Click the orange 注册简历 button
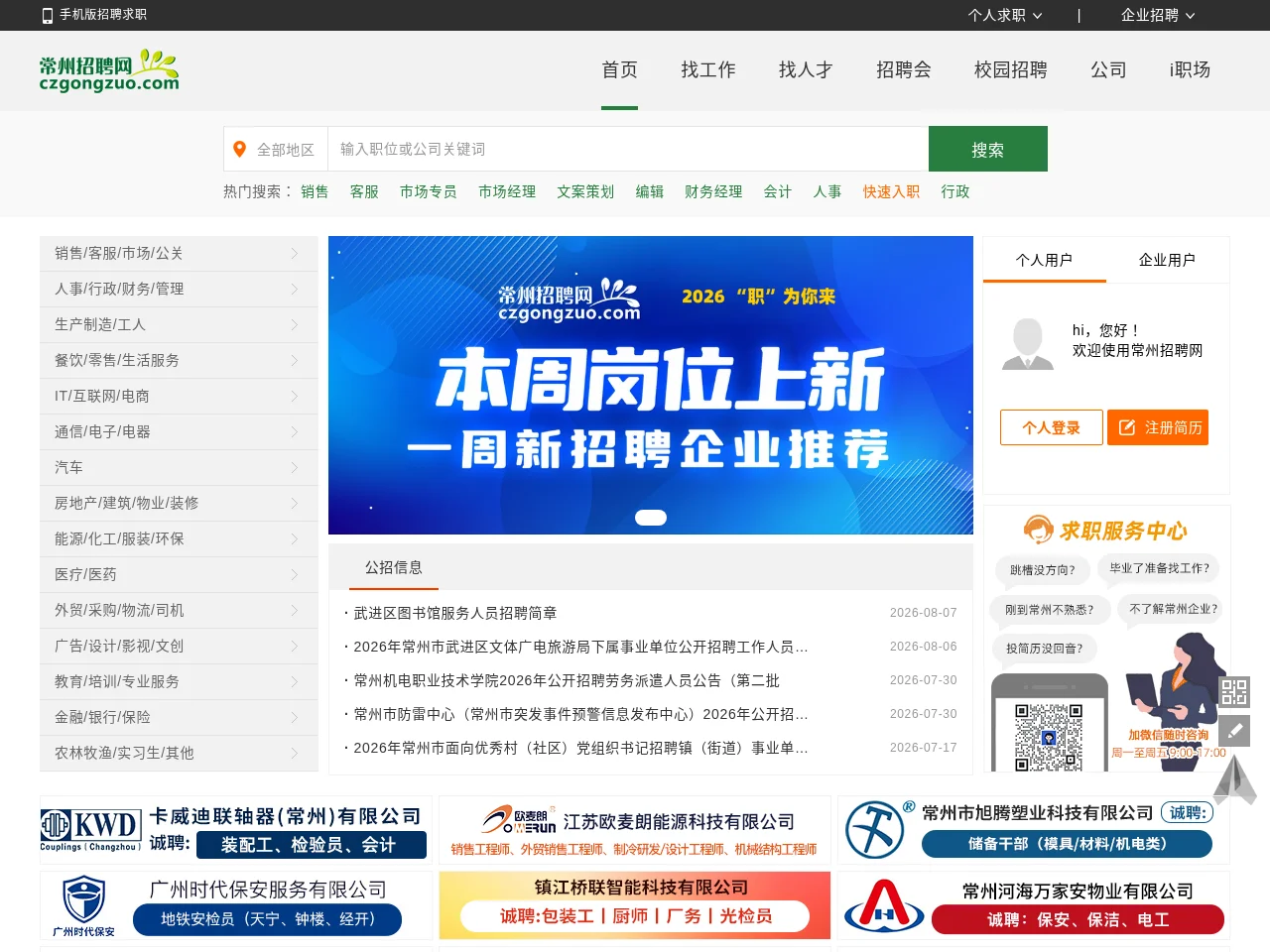1270x952 pixels. 1158,427
